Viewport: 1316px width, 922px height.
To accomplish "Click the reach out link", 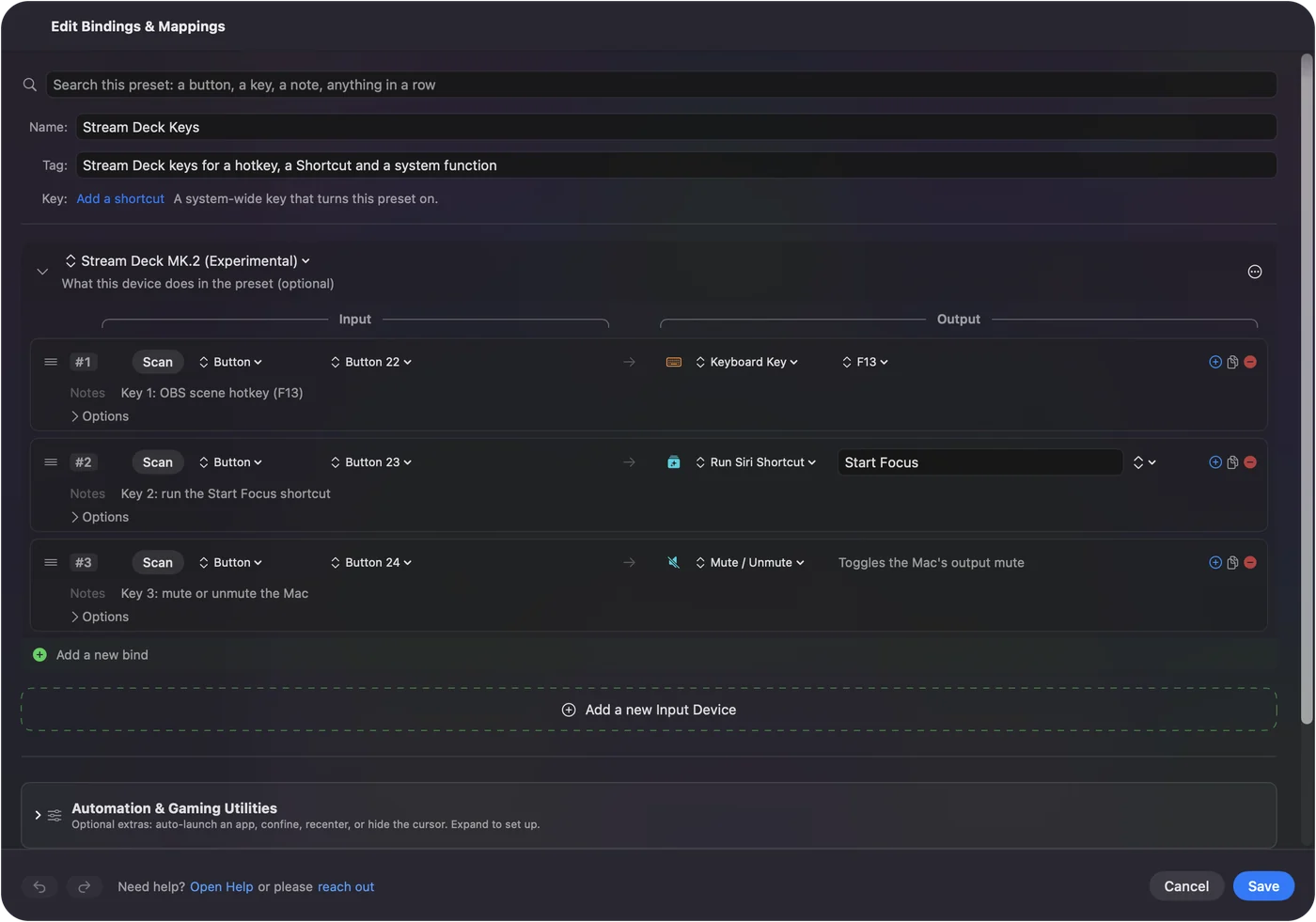I will click(x=346, y=886).
